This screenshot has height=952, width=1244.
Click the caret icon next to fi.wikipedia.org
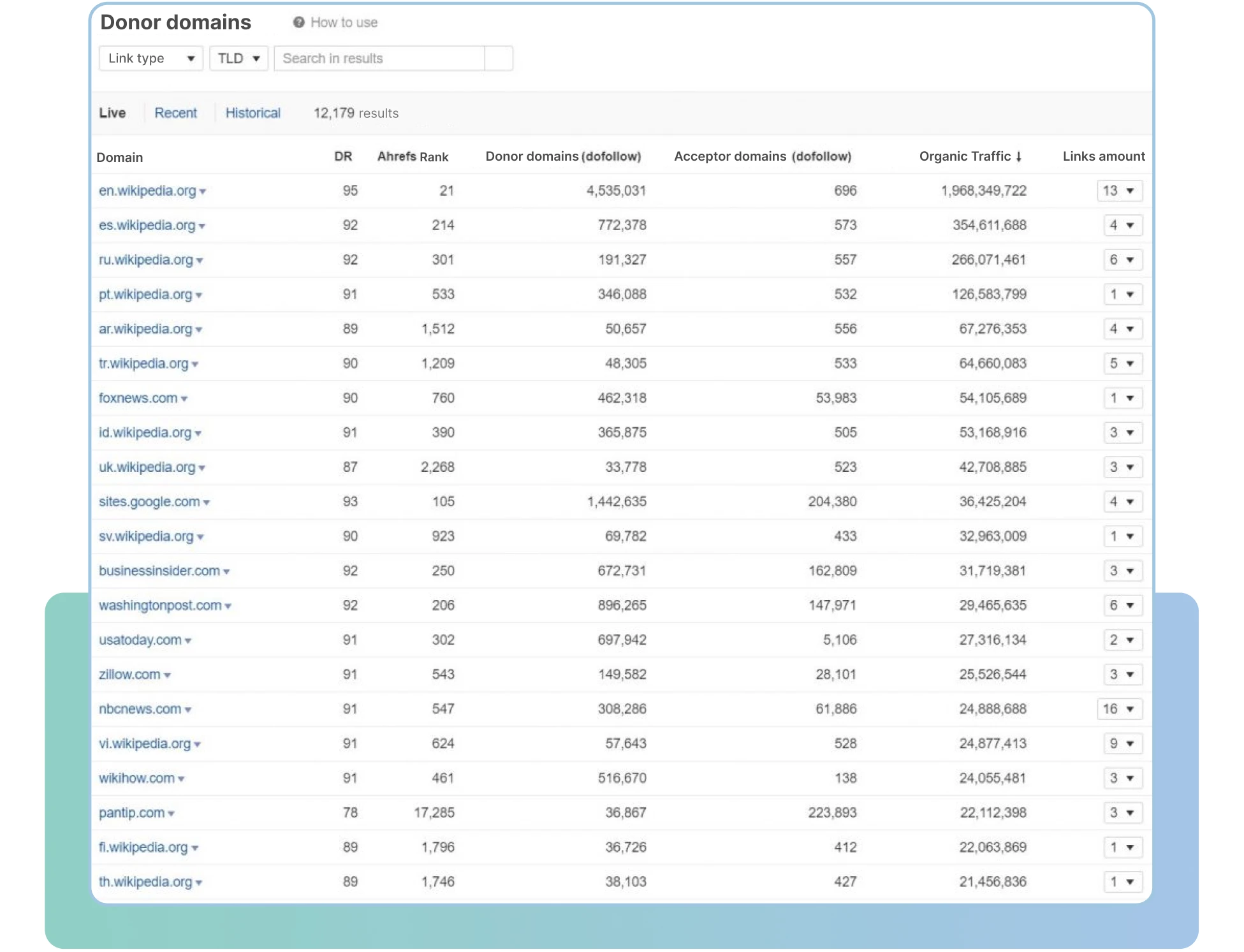click(195, 848)
